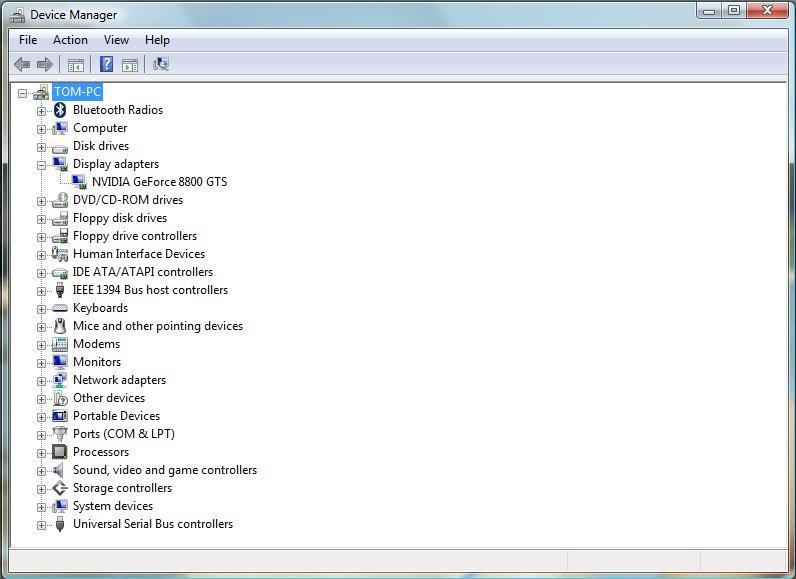This screenshot has height=579, width=796.
Task: Click the Show/Hide Console Tree toolbar icon
Action: coord(75,65)
